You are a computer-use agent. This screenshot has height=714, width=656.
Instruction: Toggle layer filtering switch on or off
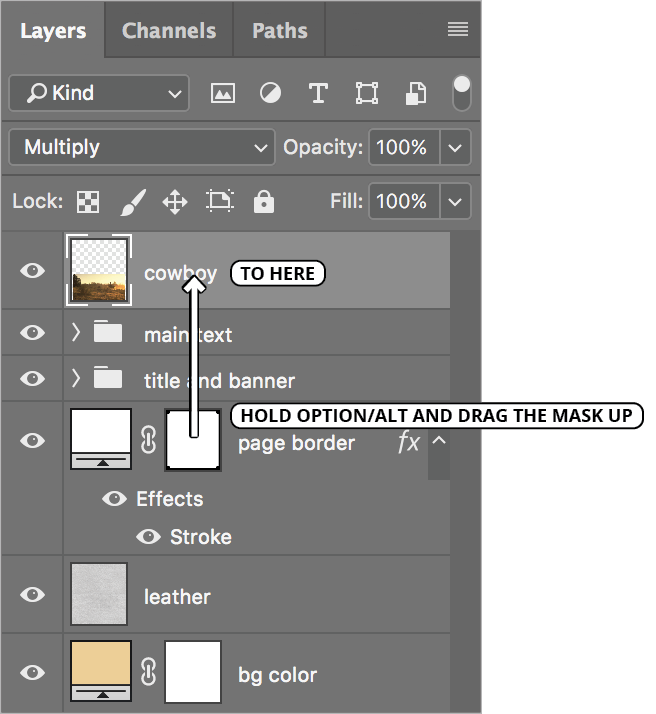pyautogui.click(x=462, y=93)
